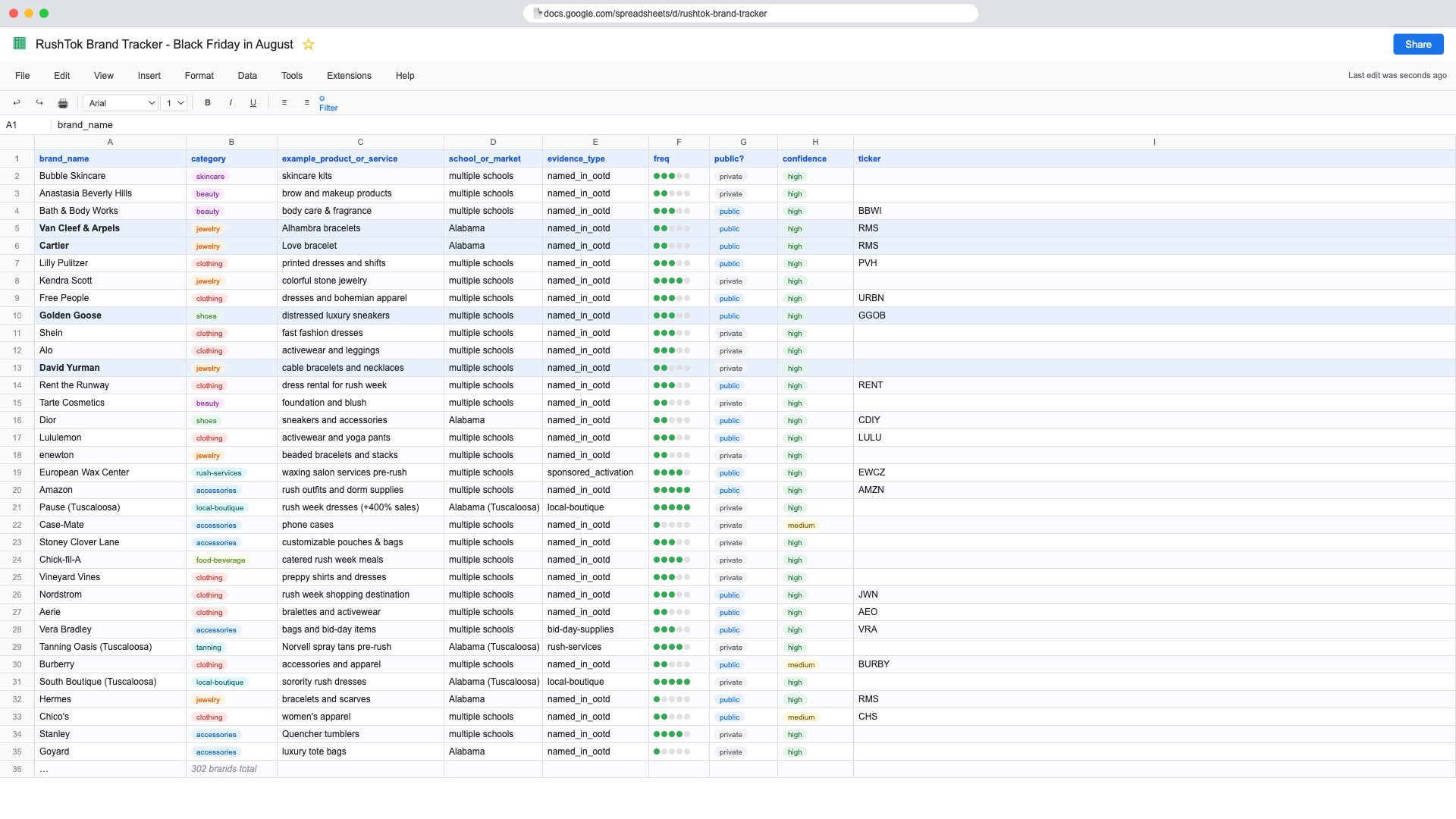Click the second text alignment icon

[307, 103]
